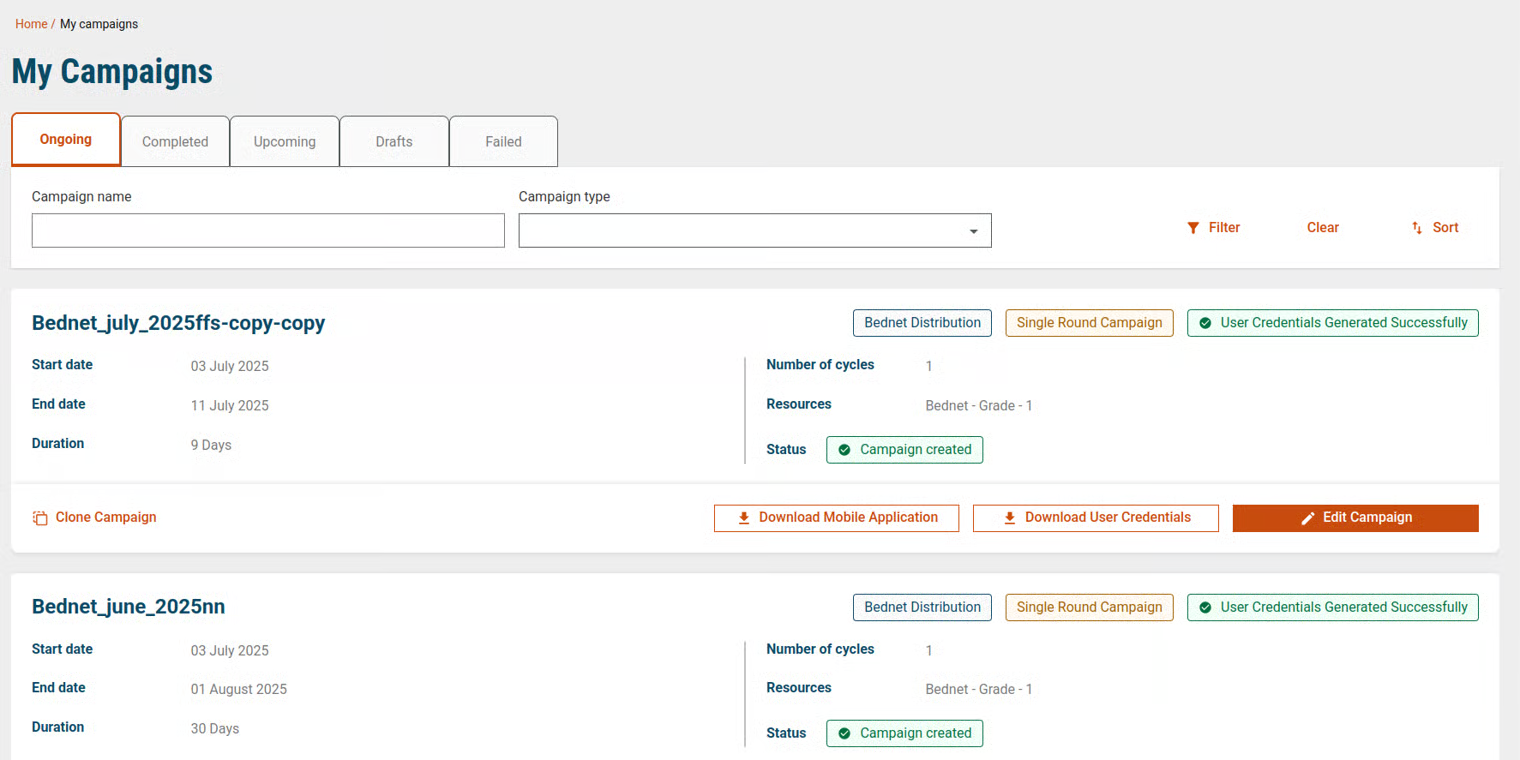Switch to the Completed tab
The image size is (1520, 760).
pyautogui.click(x=175, y=142)
